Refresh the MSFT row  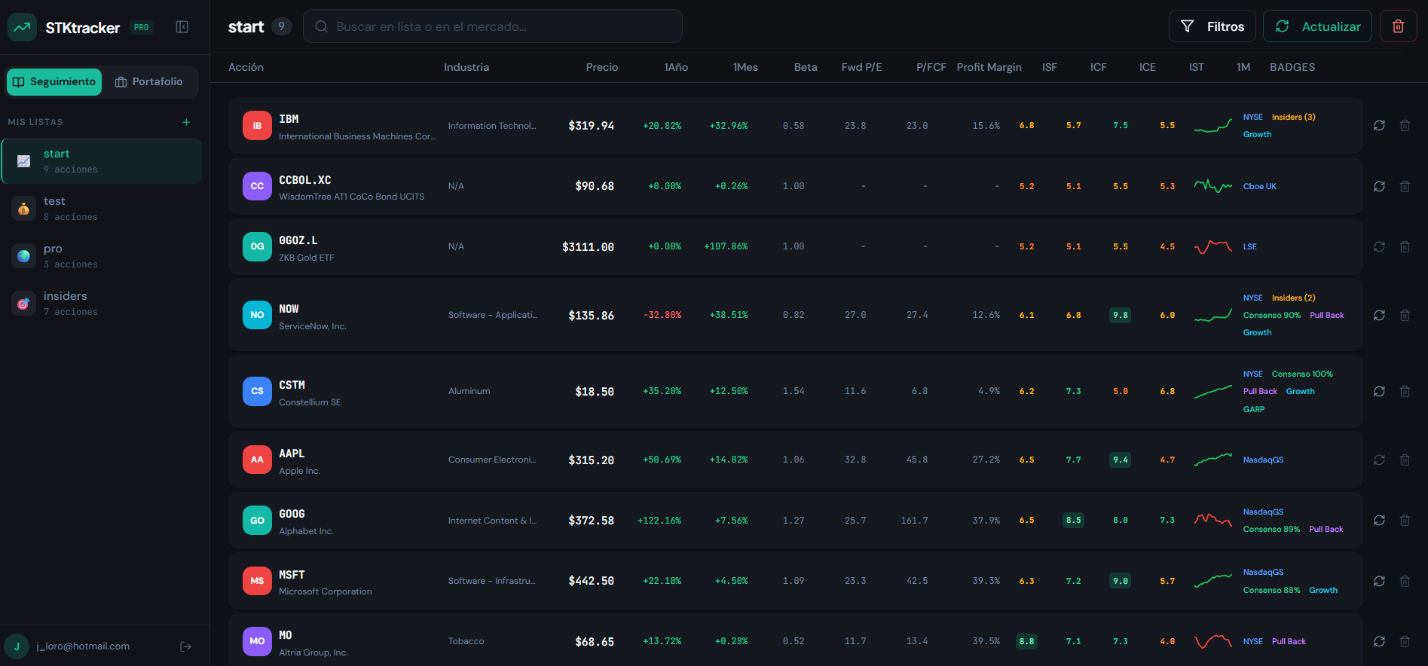1379,580
